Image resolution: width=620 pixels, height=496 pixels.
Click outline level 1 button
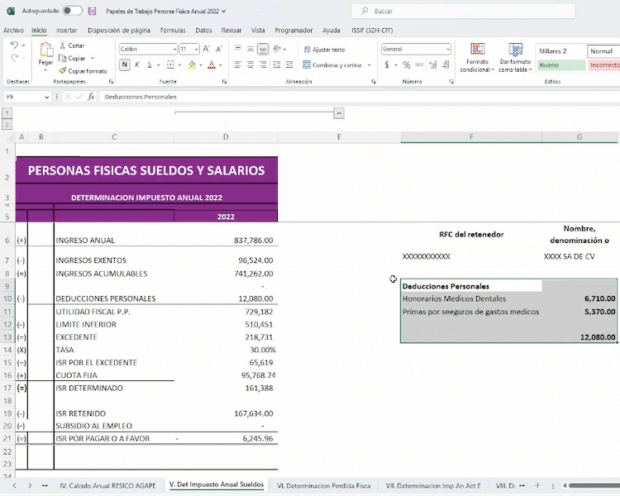pyautogui.click(x=7, y=113)
